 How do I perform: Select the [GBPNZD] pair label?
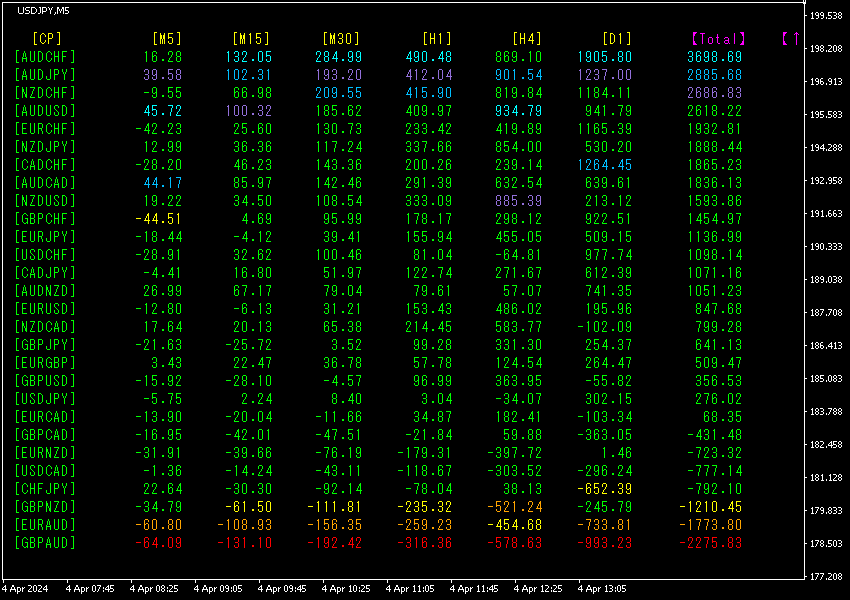pos(45,507)
